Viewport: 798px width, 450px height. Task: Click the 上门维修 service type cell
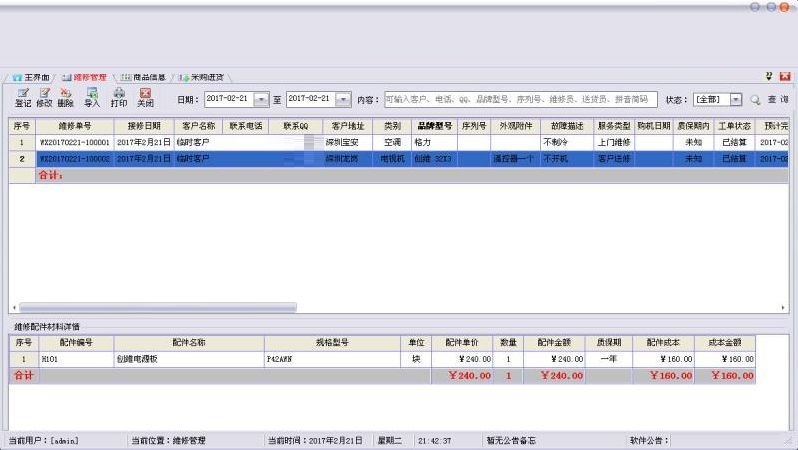[614, 143]
